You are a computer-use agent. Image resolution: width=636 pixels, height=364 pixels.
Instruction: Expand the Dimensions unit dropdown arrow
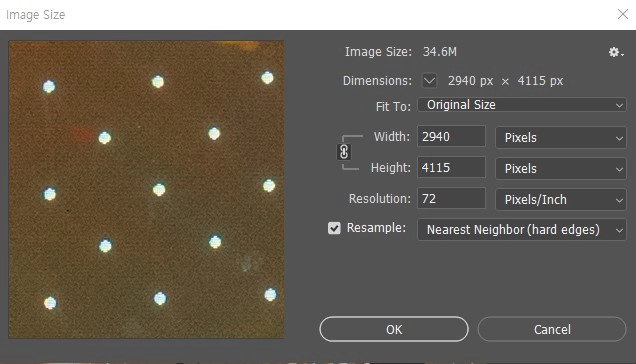pyautogui.click(x=429, y=80)
